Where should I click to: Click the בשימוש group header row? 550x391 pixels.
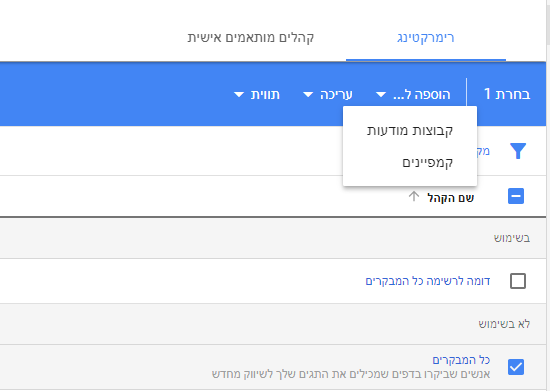[273, 238]
